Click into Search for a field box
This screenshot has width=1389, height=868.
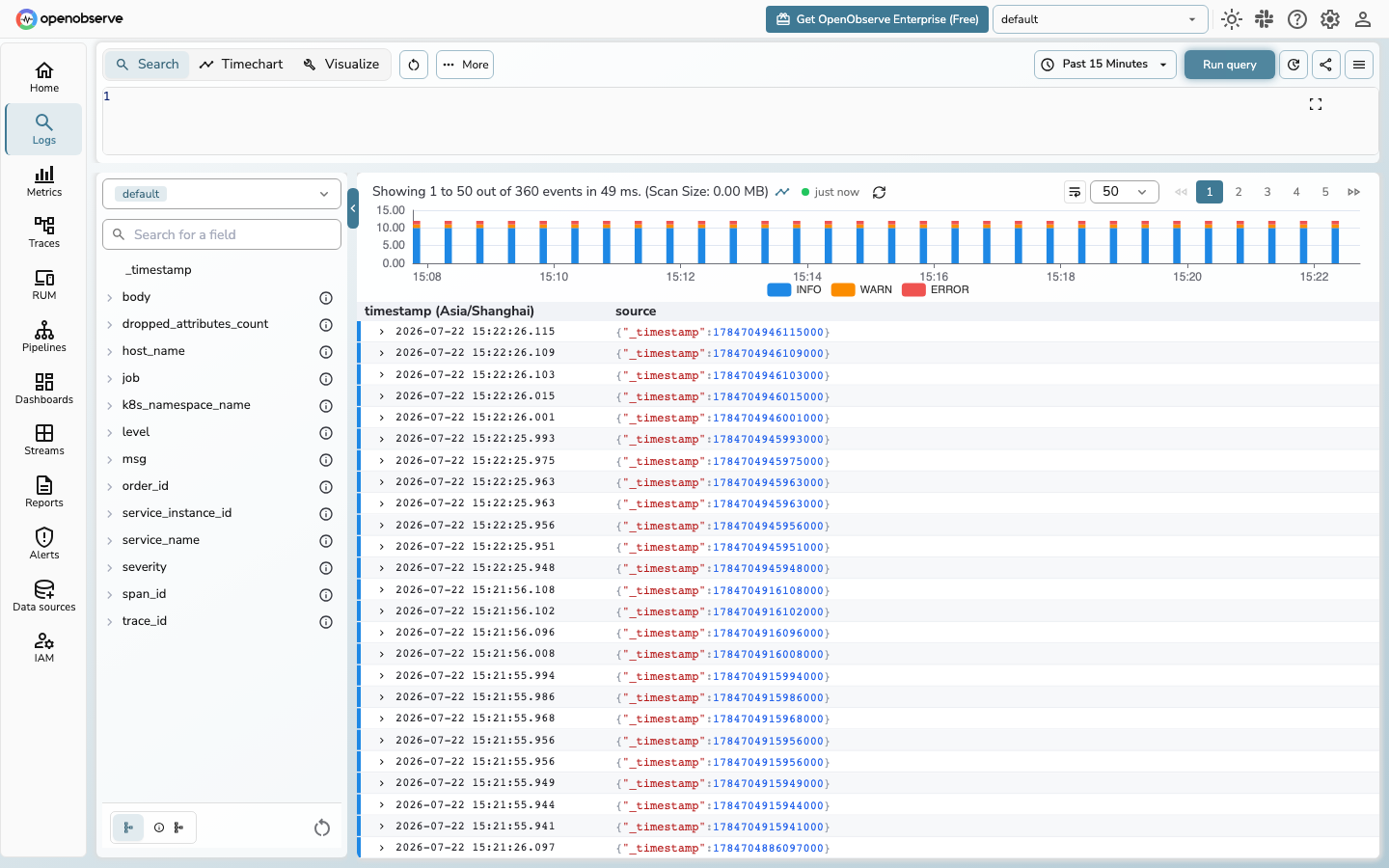pos(222,234)
